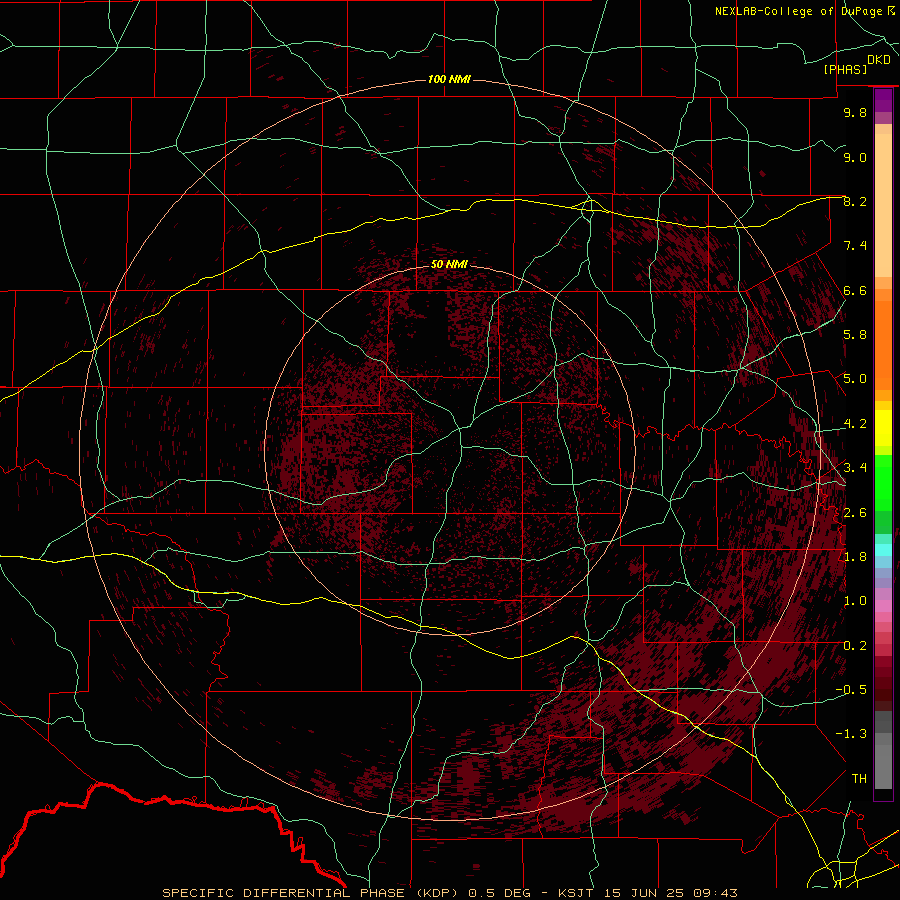Click the 2.6 value on the scale
The width and height of the screenshot is (900, 900).
855,513
